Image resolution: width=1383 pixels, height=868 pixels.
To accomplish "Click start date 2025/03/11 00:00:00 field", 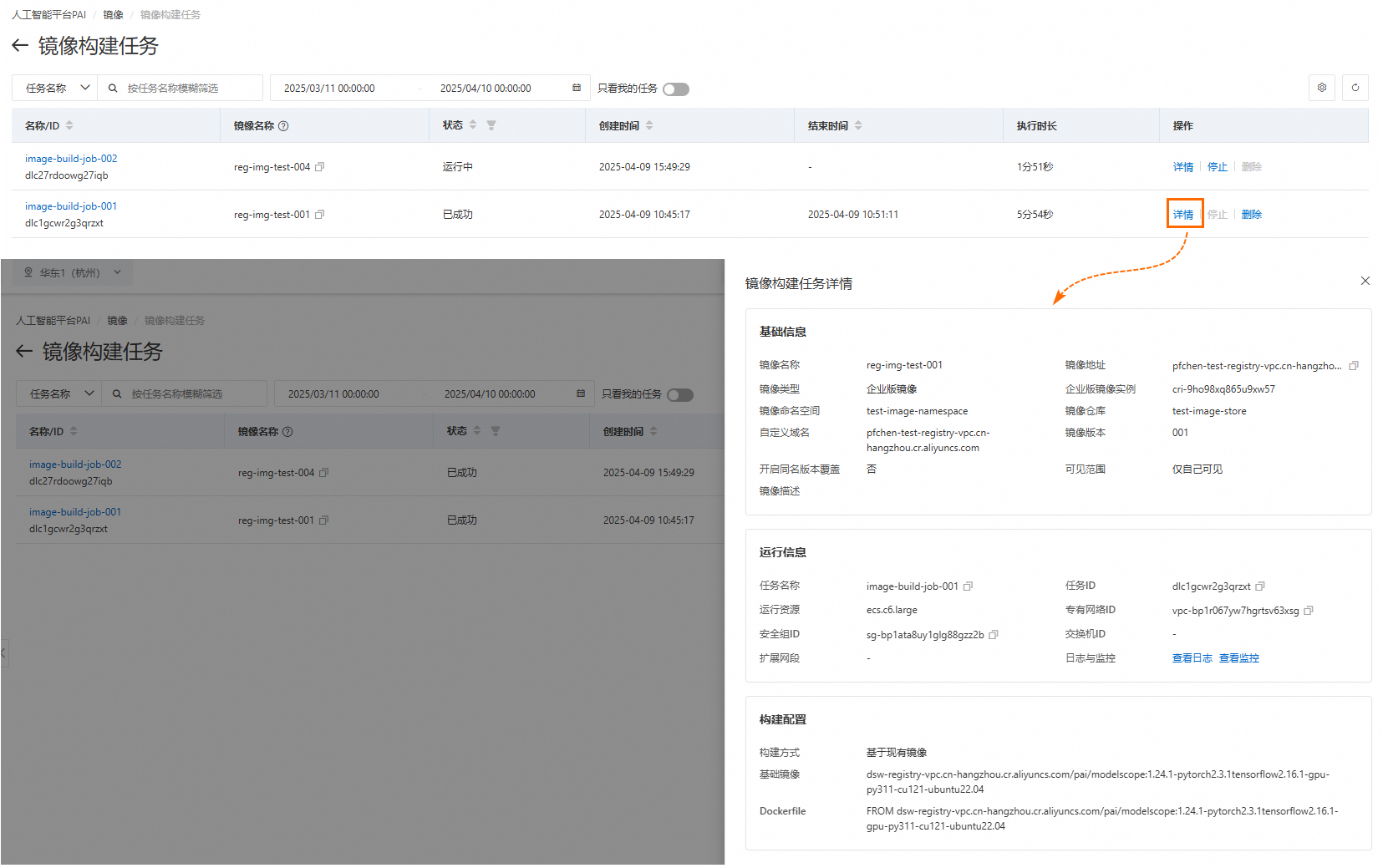I will 329,88.
